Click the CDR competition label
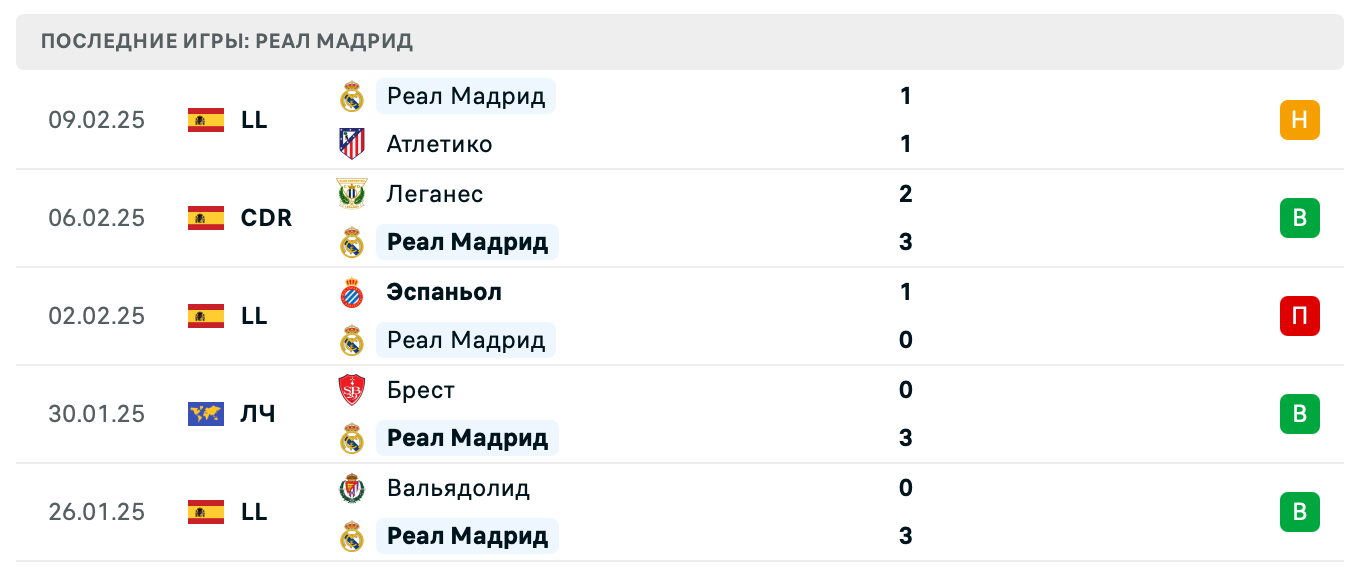The height and width of the screenshot is (578, 1360). [266, 218]
